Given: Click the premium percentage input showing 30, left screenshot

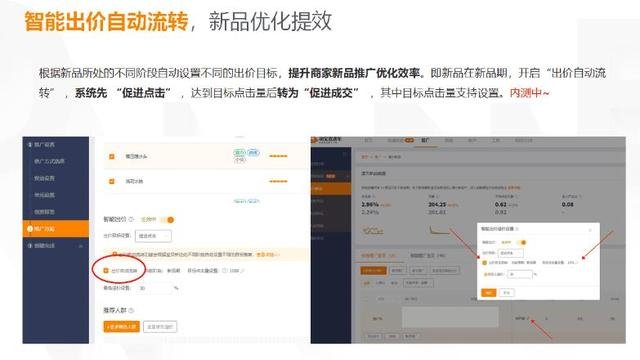Looking at the screenshot, I should [x=154, y=288].
